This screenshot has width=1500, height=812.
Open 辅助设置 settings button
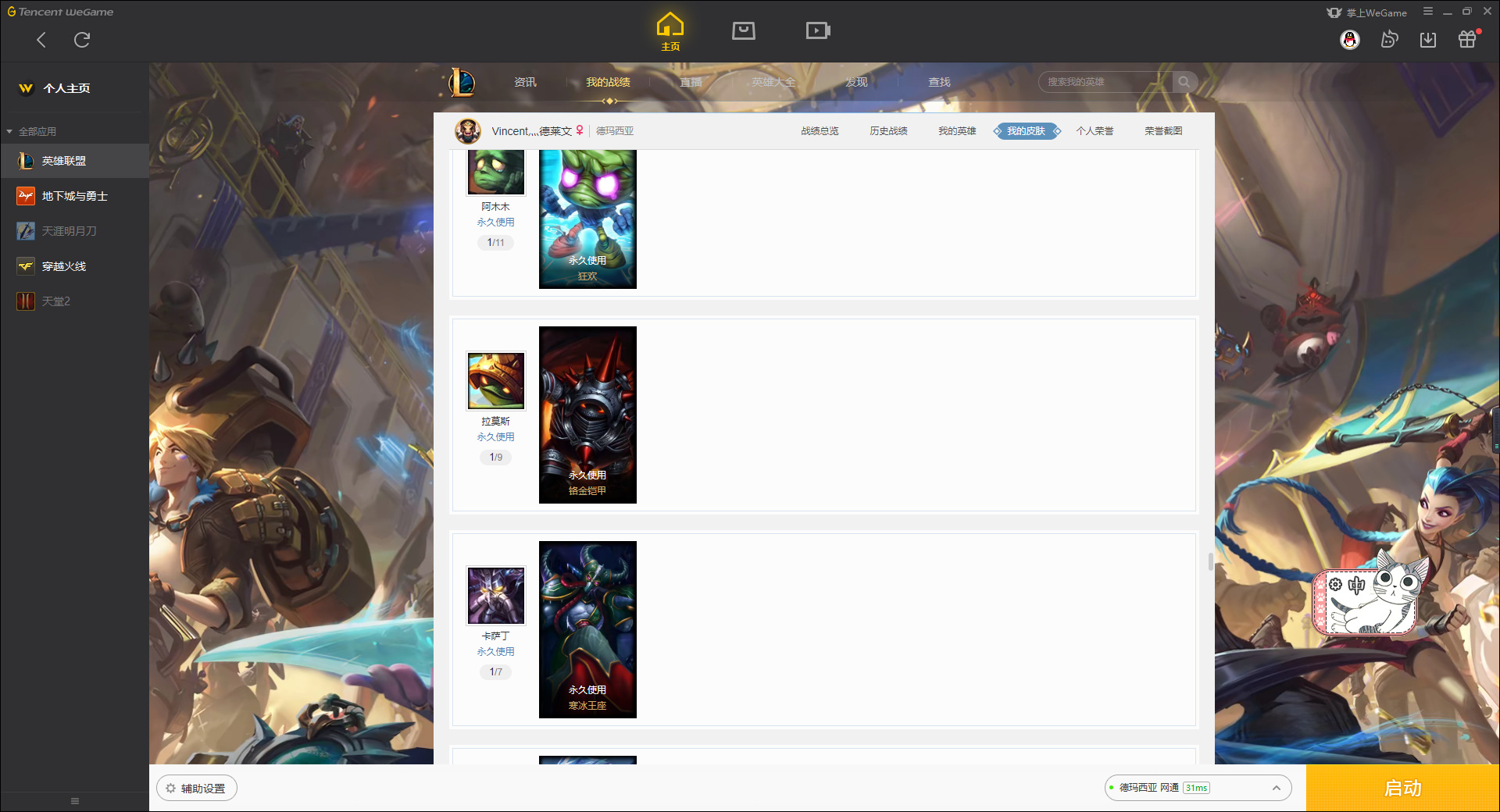197,789
